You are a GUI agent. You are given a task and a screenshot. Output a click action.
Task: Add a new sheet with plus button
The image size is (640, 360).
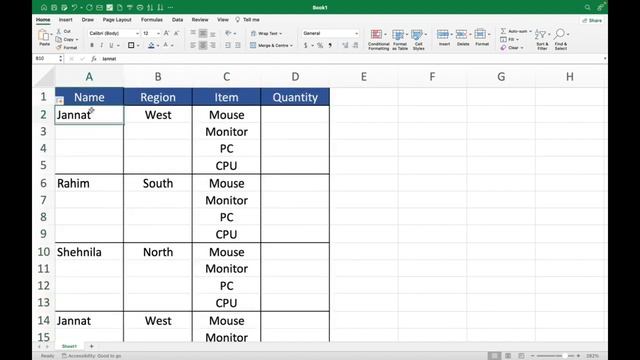click(x=91, y=346)
